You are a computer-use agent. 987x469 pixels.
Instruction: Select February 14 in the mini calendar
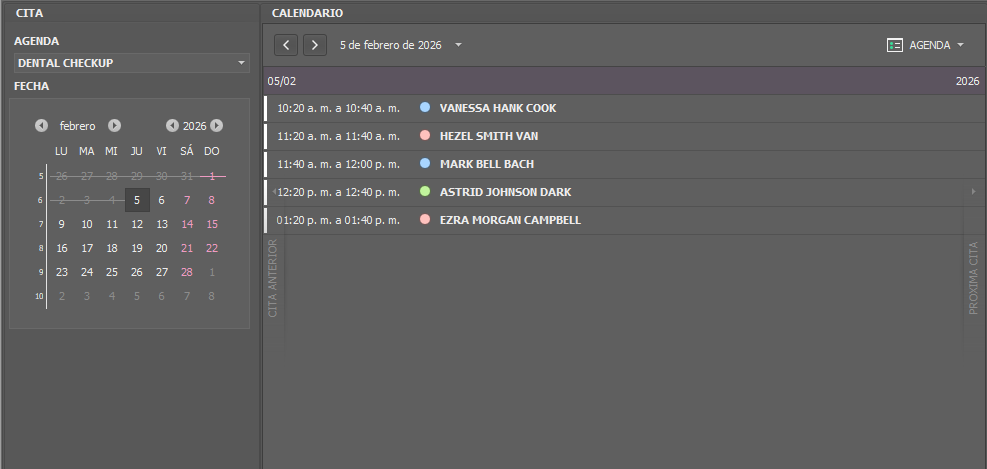click(187, 224)
